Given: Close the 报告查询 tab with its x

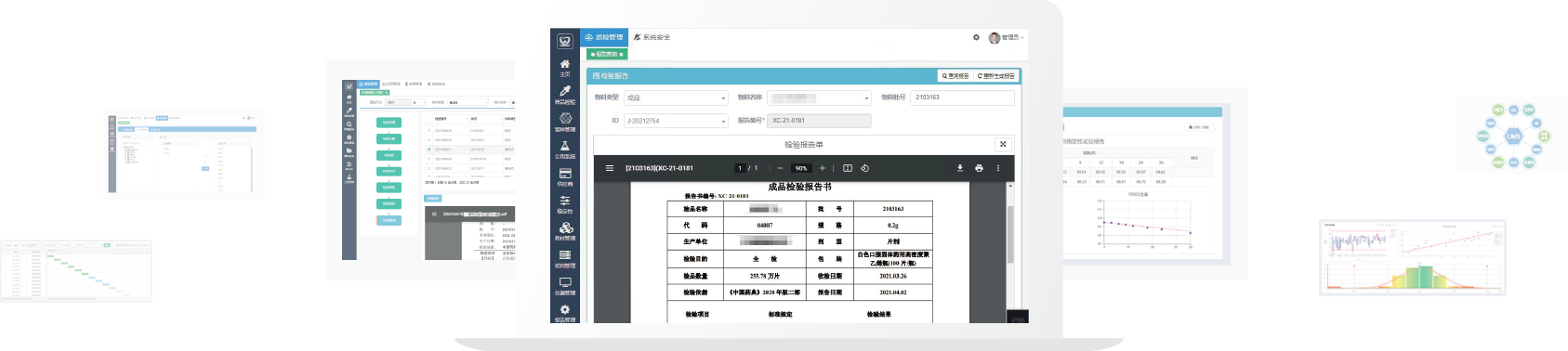Looking at the screenshot, I should click(621, 55).
